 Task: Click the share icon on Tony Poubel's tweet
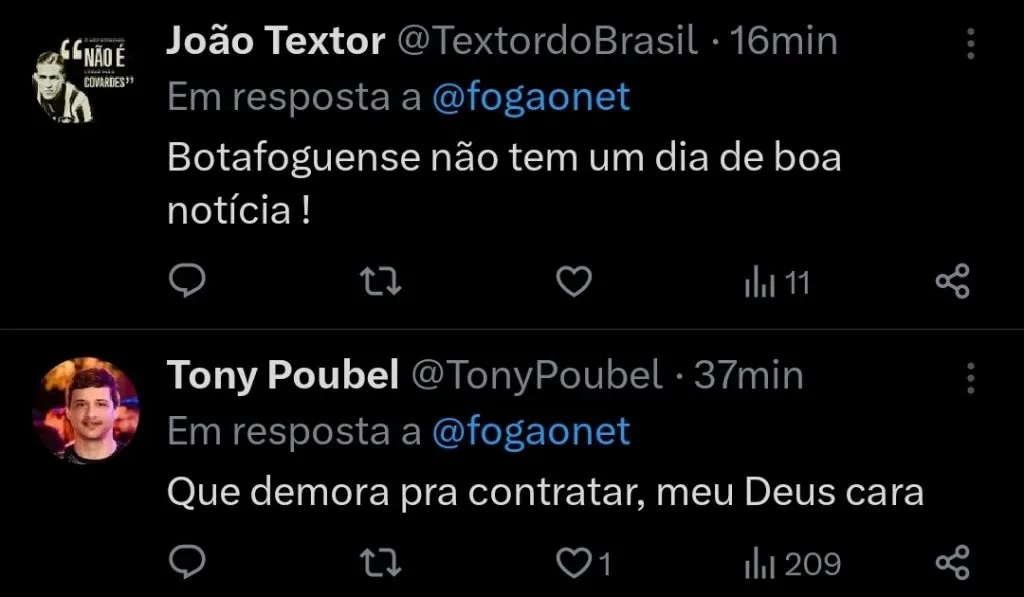click(x=951, y=562)
